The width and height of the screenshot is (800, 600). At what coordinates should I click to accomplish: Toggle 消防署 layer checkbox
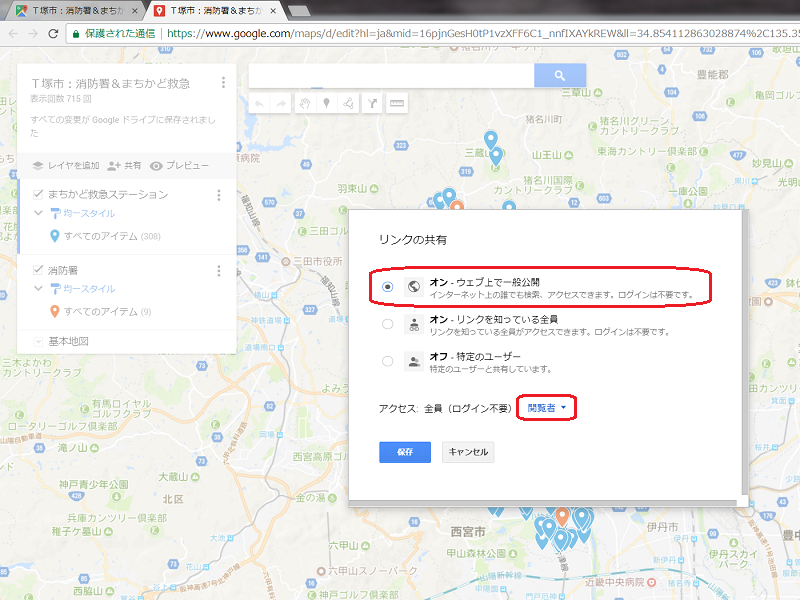[38, 270]
